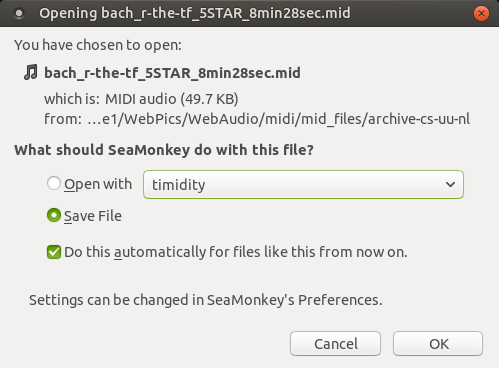Click the dialog title bar text

pos(195,13)
